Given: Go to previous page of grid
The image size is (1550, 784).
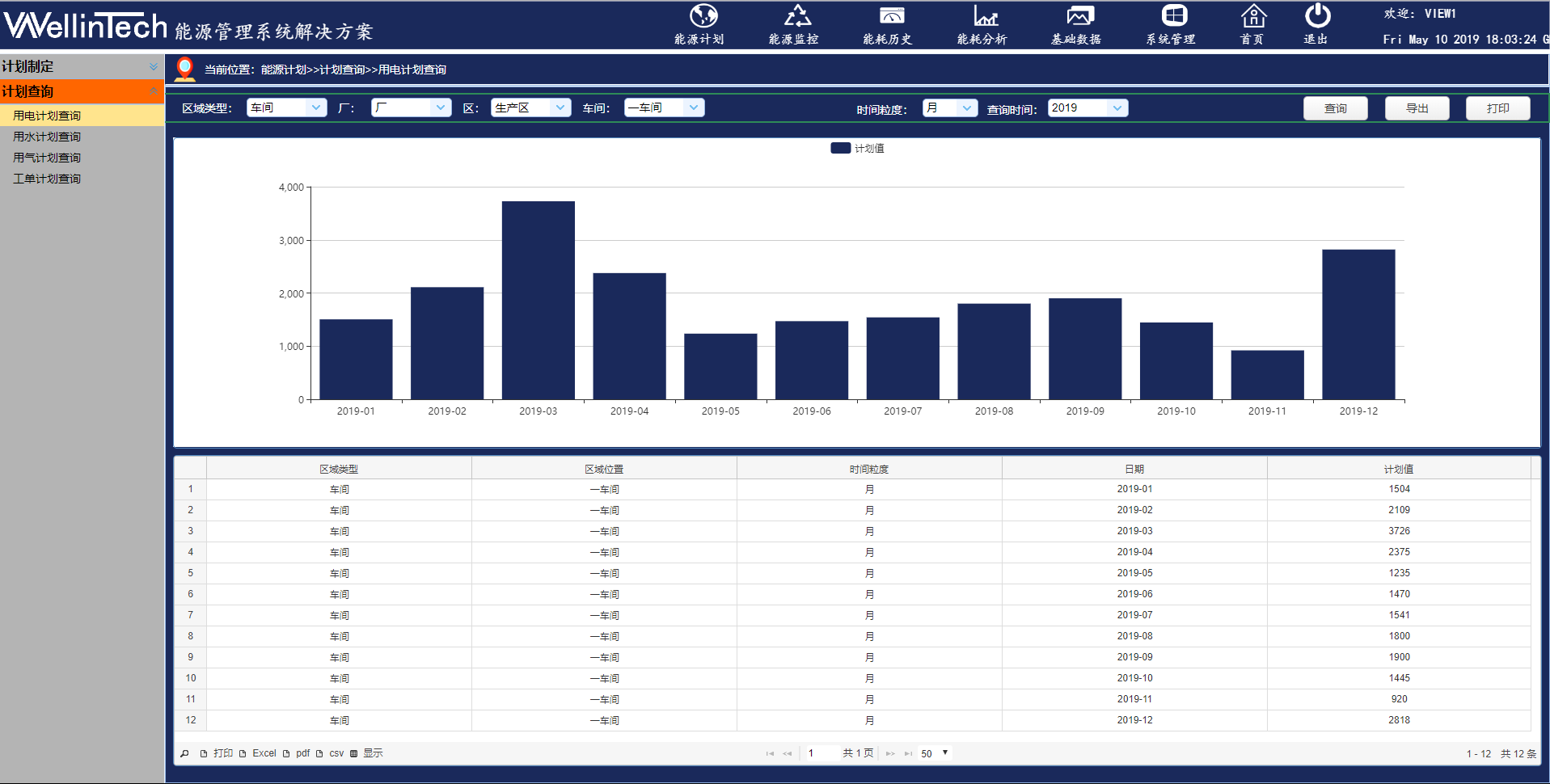Looking at the screenshot, I should [x=788, y=753].
